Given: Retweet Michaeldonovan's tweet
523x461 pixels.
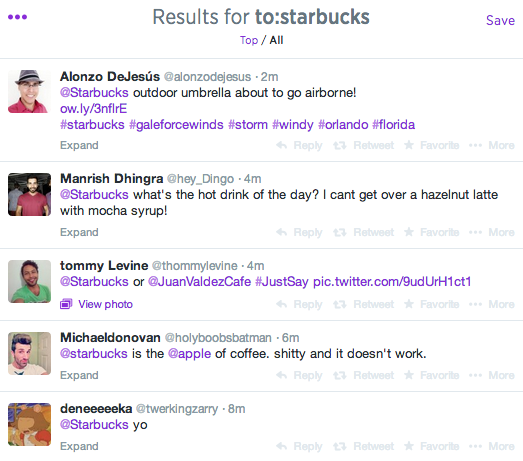Looking at the screenshot, I should (364, 376).
